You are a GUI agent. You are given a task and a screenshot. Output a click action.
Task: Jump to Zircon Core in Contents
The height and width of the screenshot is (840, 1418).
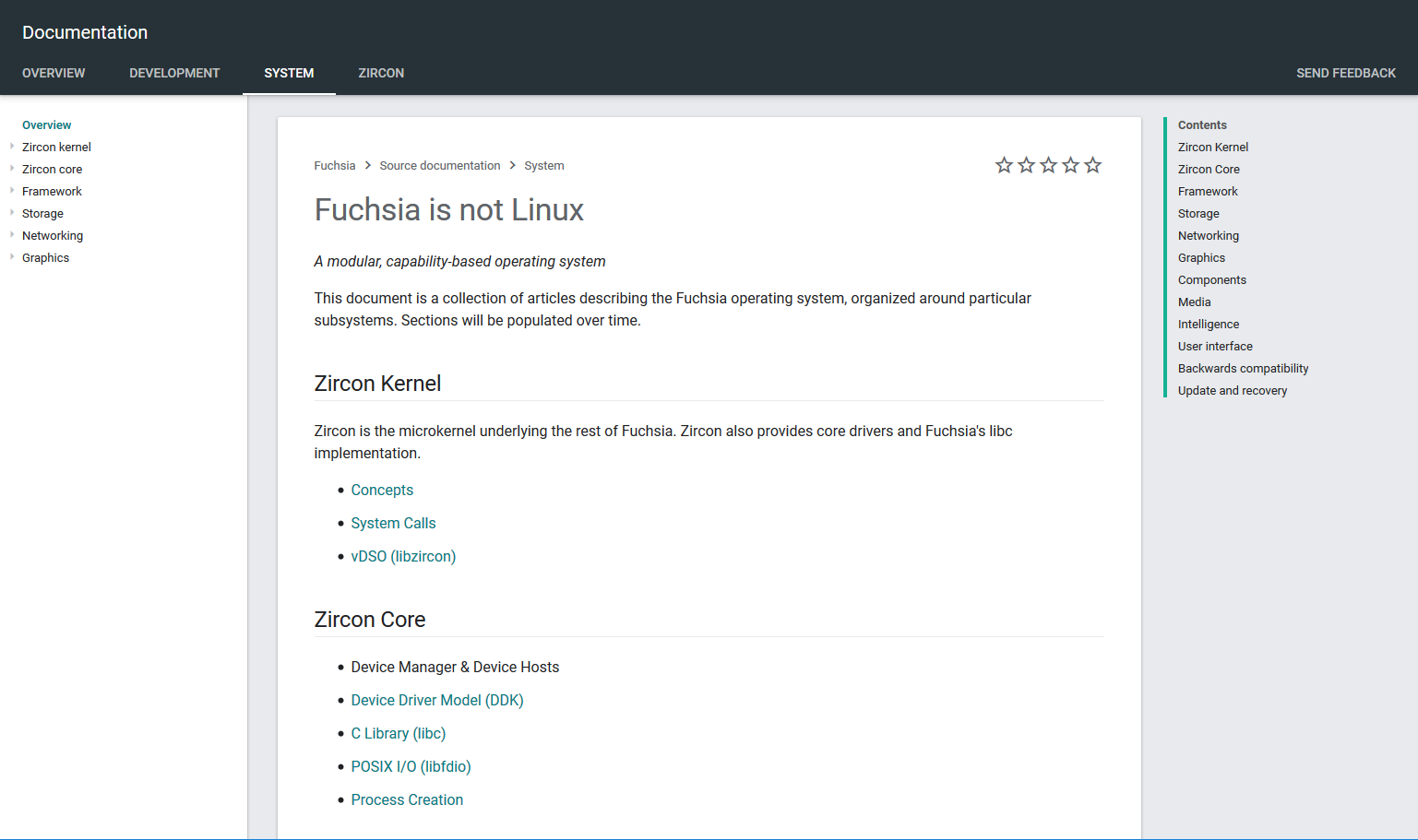pyautogui.click(x=1209, y=170)
